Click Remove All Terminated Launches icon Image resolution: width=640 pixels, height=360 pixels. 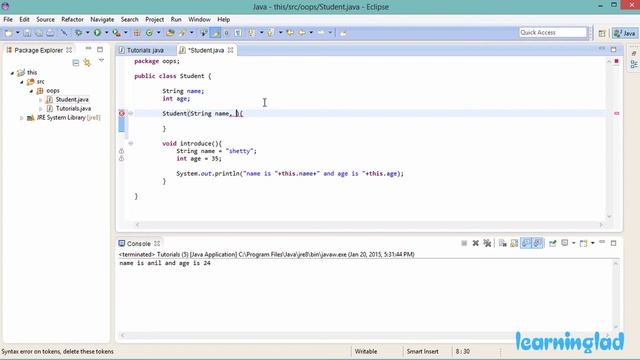pos(487,243)
